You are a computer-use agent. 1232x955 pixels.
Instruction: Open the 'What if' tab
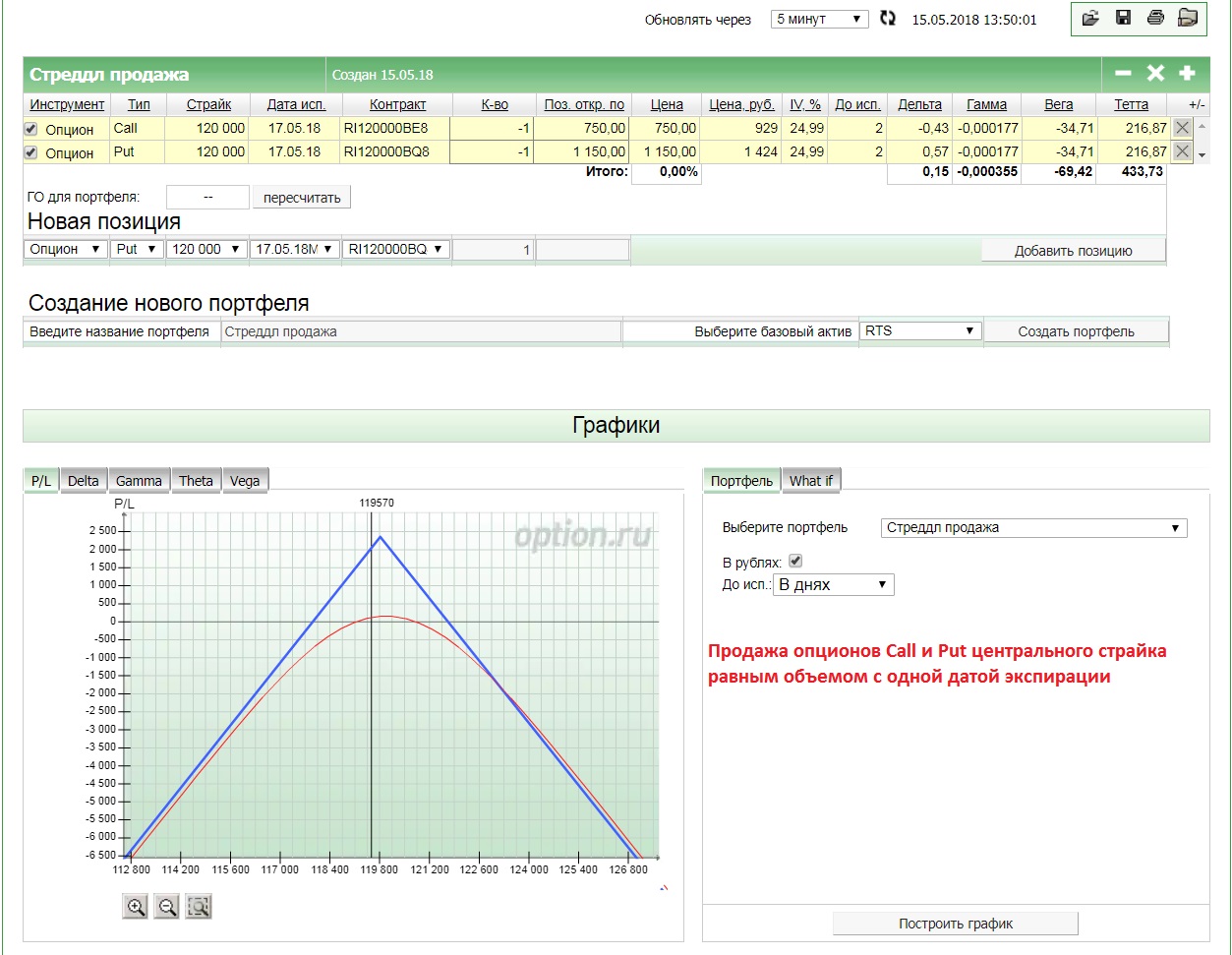pos(810,481)
